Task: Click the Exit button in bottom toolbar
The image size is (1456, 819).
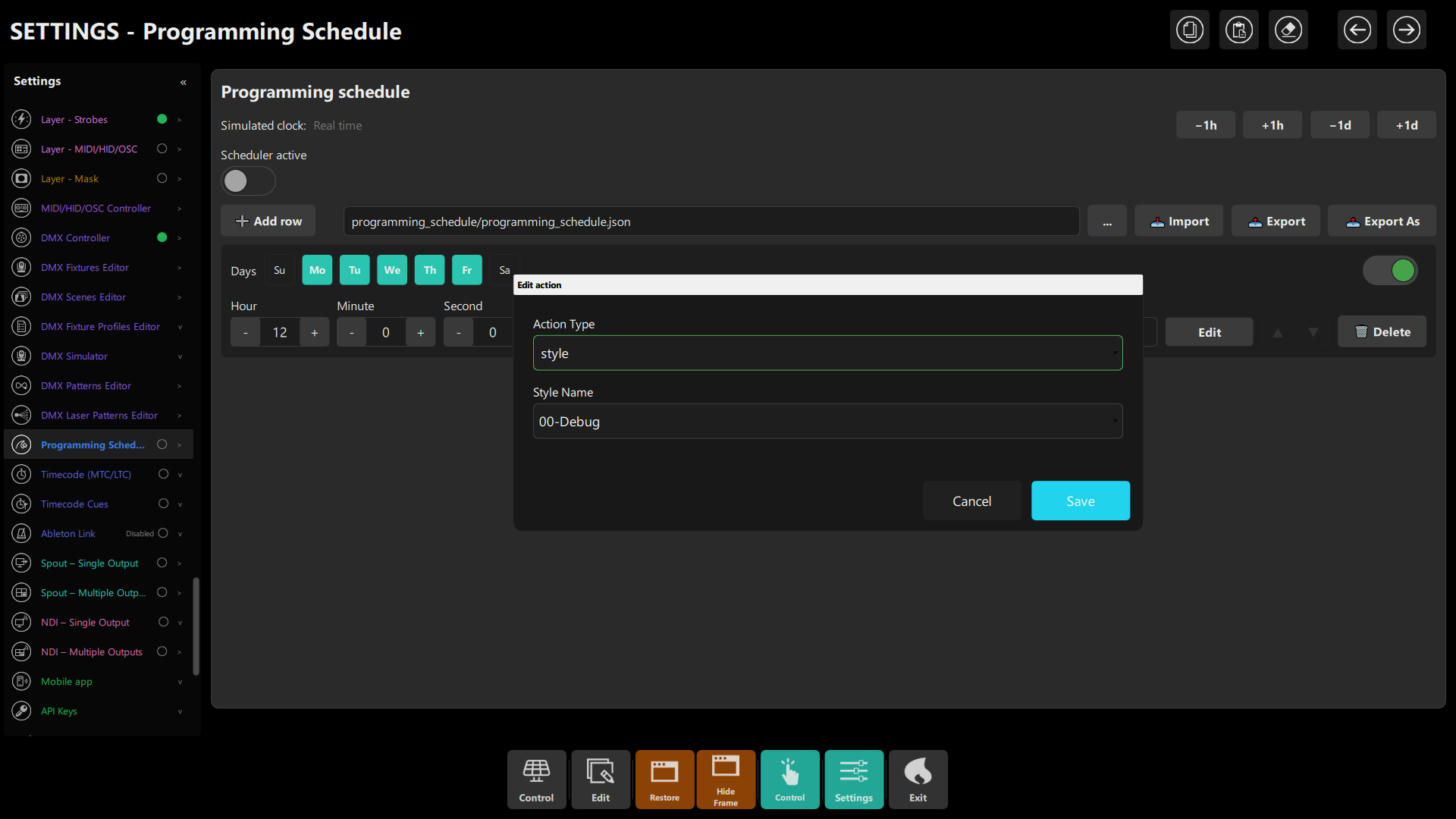Action: pyautogui.click(x=918, y=780)
